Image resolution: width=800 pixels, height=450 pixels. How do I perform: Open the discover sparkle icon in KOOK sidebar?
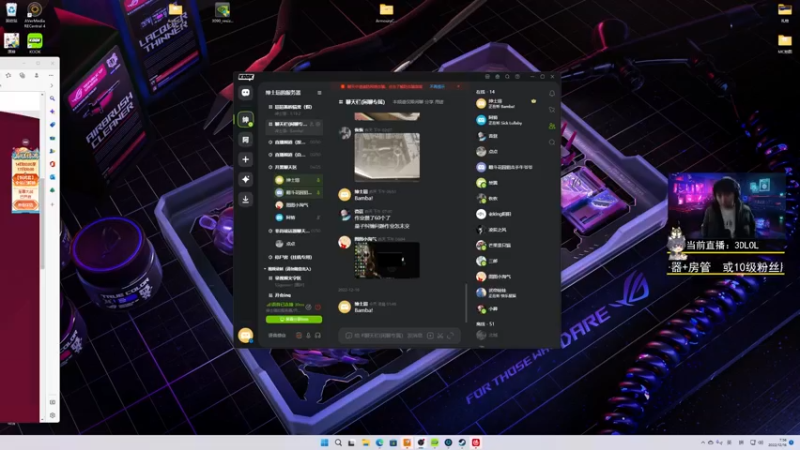click(245, 180)
